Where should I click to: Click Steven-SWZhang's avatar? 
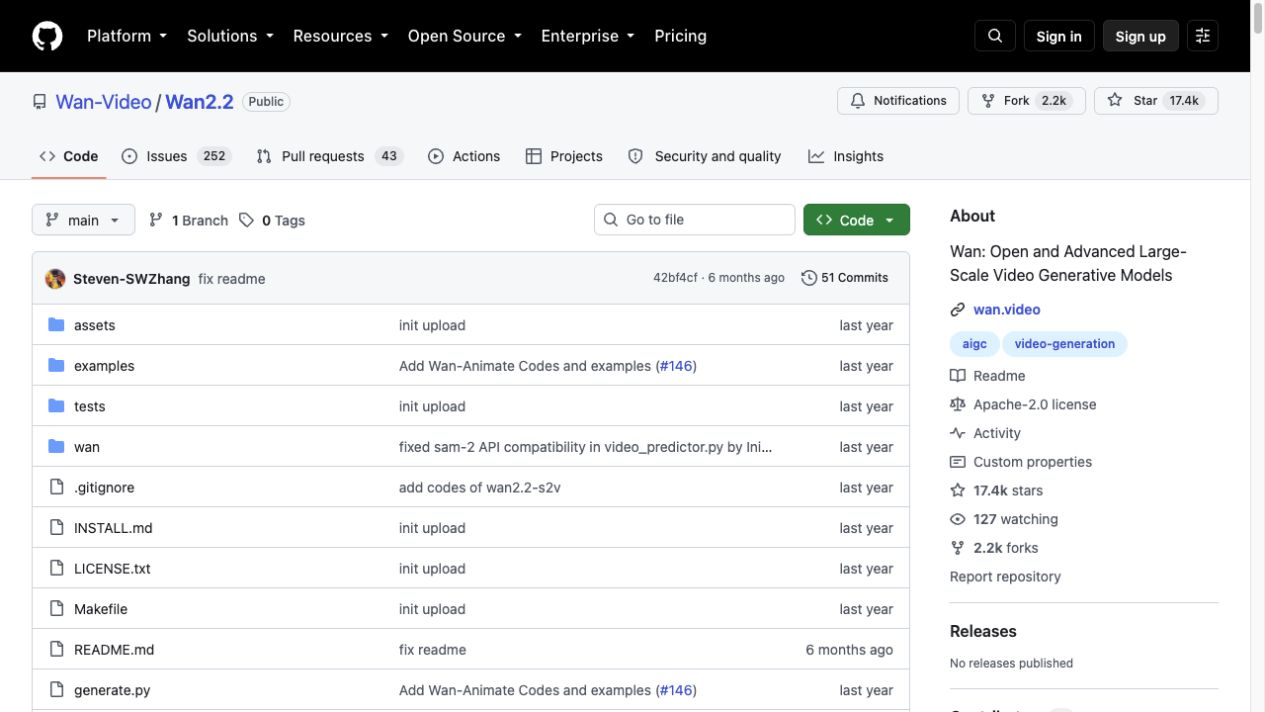click(x=55, y=279)
